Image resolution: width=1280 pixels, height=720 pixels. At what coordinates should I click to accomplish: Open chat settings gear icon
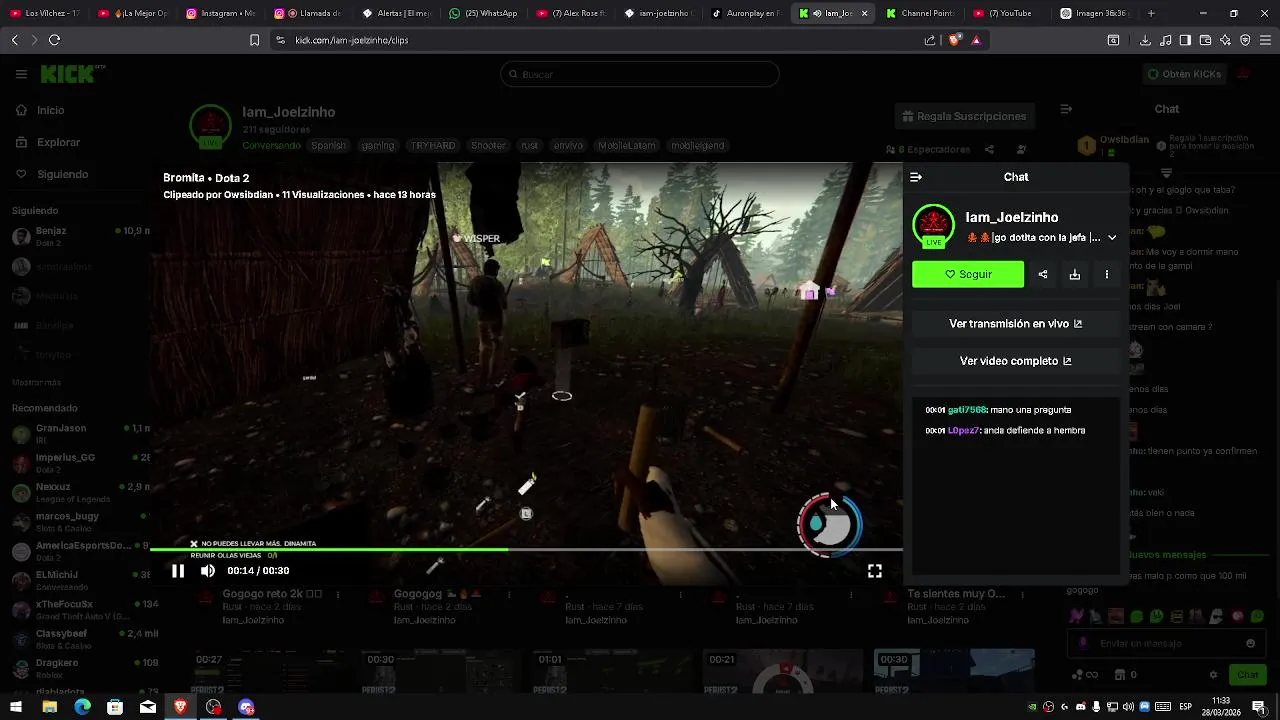[1213, 675]
